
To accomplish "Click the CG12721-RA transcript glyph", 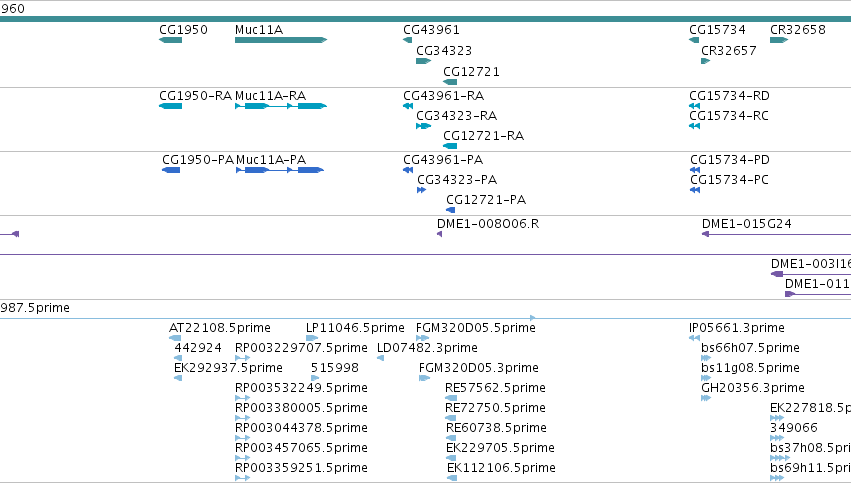I will 450,146.
